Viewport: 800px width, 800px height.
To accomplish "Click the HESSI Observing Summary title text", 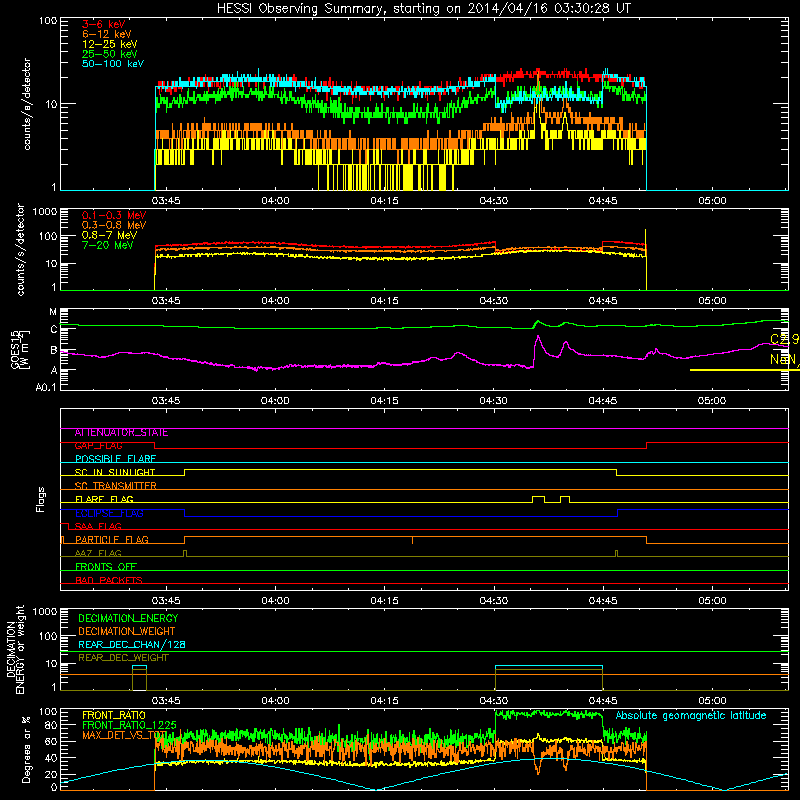I will click(424, 9).
